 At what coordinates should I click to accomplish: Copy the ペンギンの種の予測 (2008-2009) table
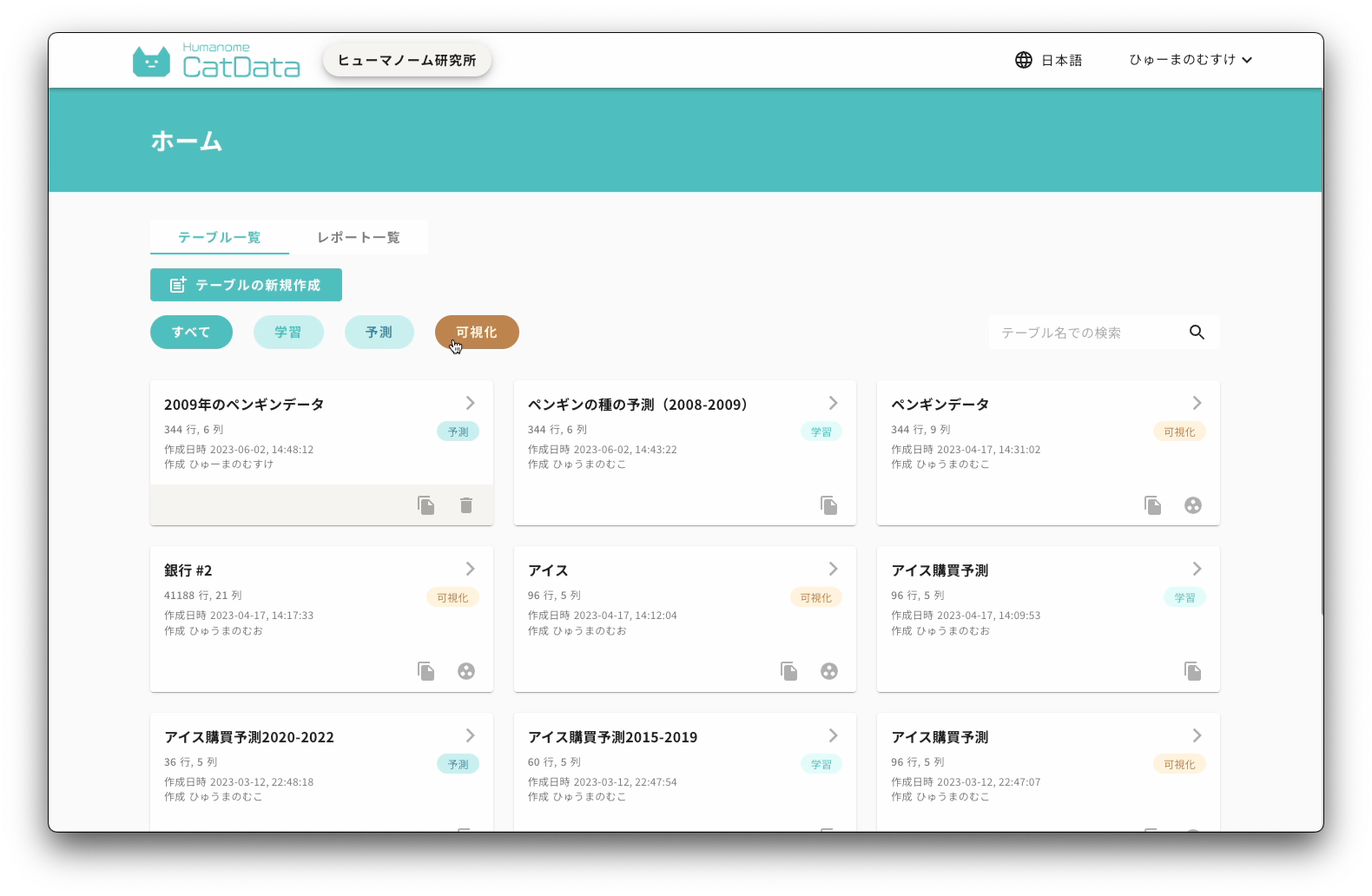point(829,505)
